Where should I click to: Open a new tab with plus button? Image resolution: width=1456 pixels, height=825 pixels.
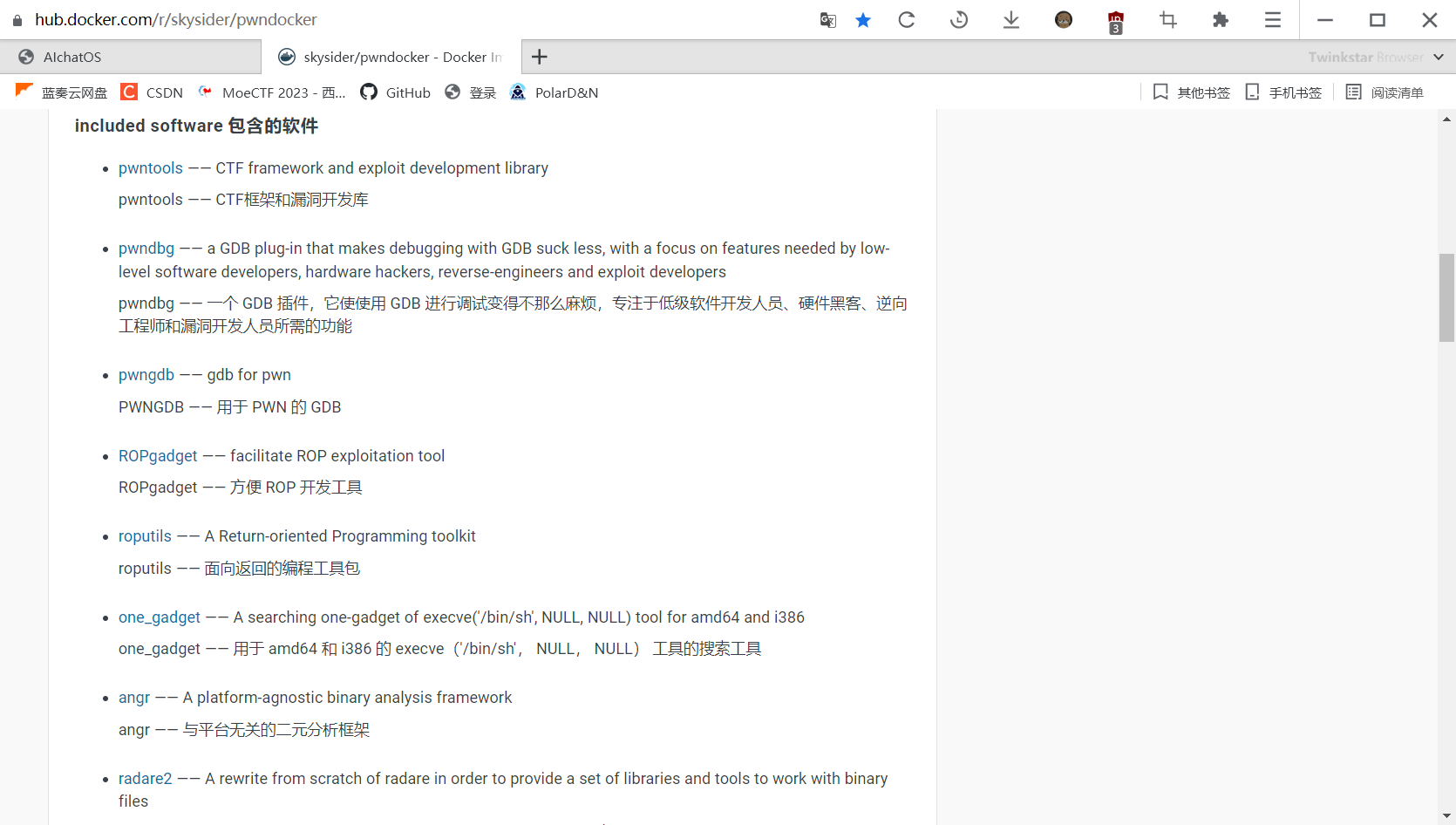tap(540, 57)
